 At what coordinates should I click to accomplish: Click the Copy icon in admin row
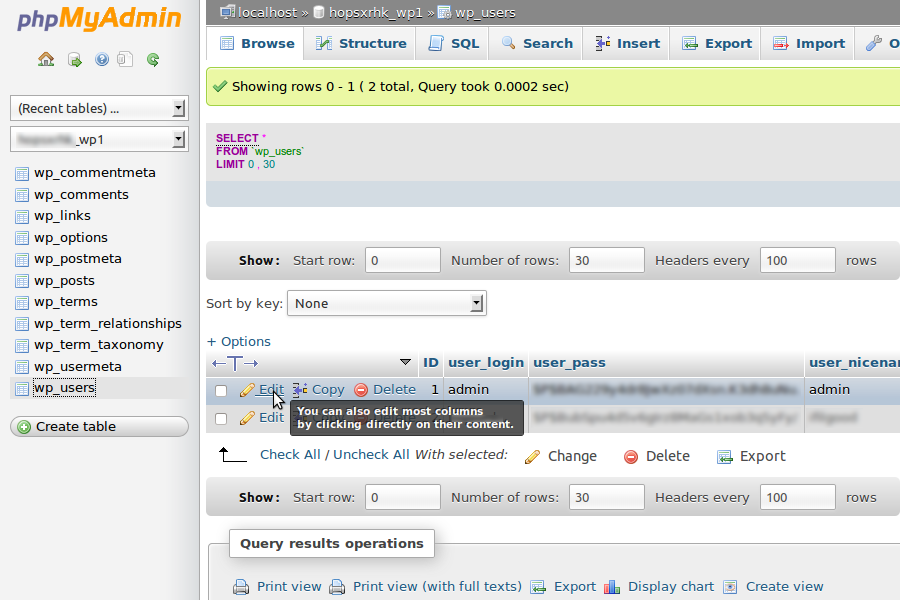point(300,390)
